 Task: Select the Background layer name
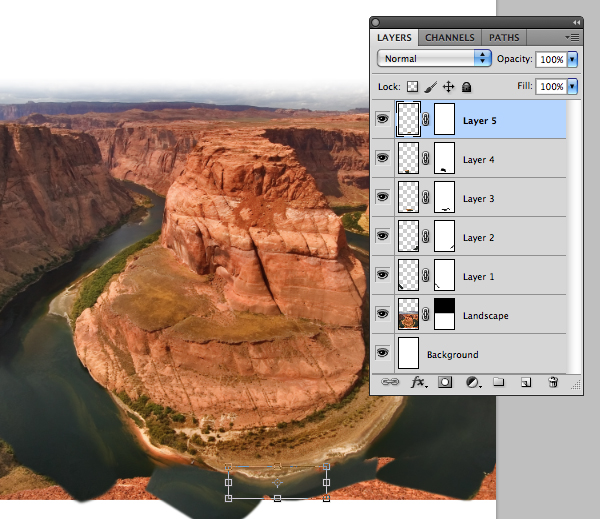[x=452, y=355]
